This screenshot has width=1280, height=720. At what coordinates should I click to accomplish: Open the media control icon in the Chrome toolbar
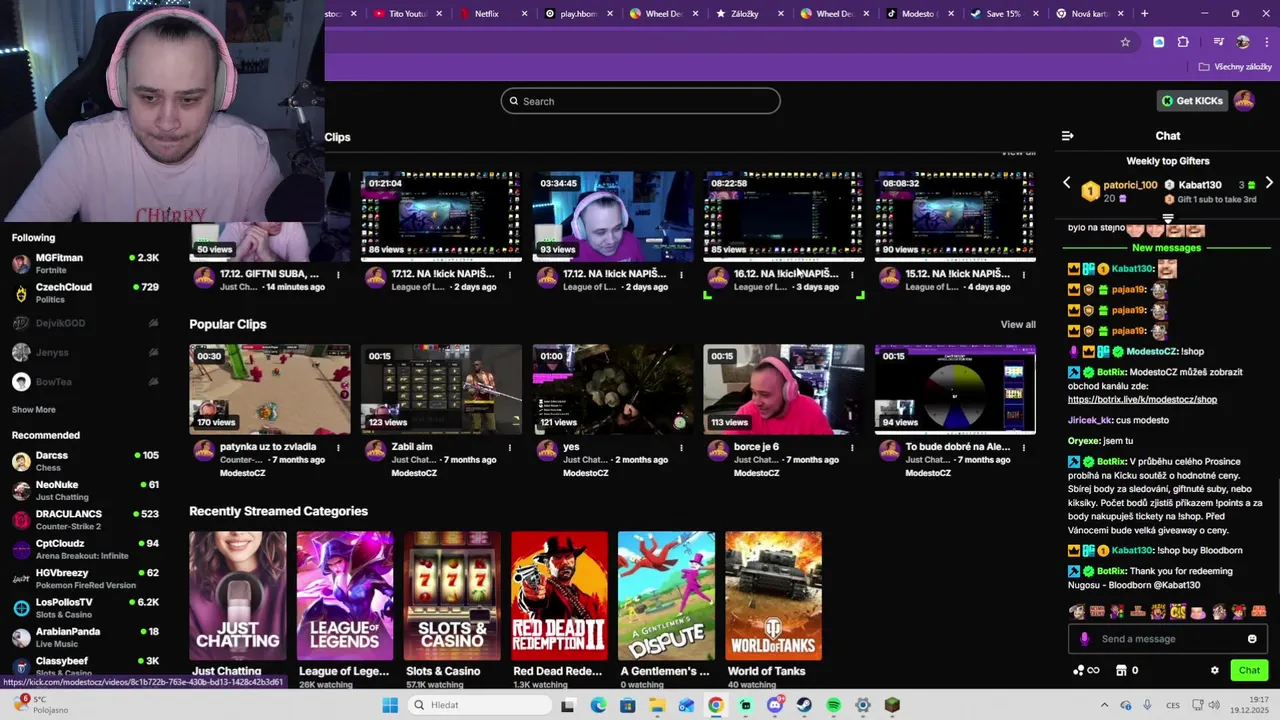point(1218,42)
